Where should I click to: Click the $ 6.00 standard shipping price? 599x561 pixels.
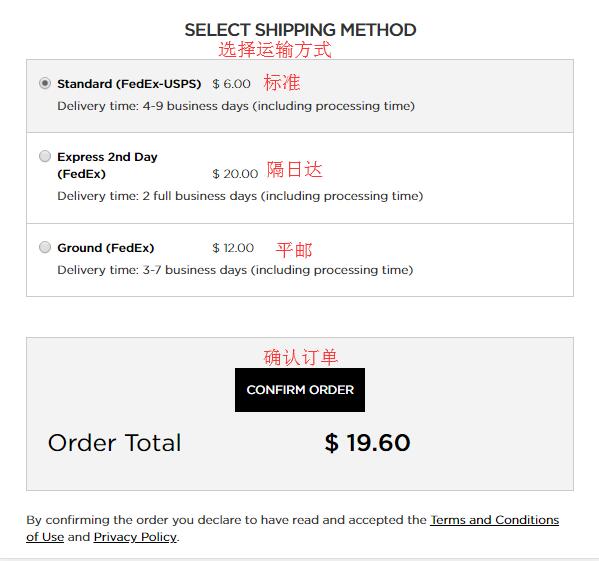232,84
